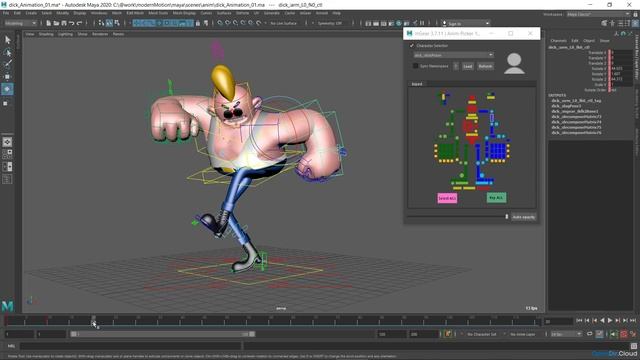This screenshot has width=640, height=360.
Task: Adjust the Anim Picker opacity slider handle
Action: click(507, 217)
